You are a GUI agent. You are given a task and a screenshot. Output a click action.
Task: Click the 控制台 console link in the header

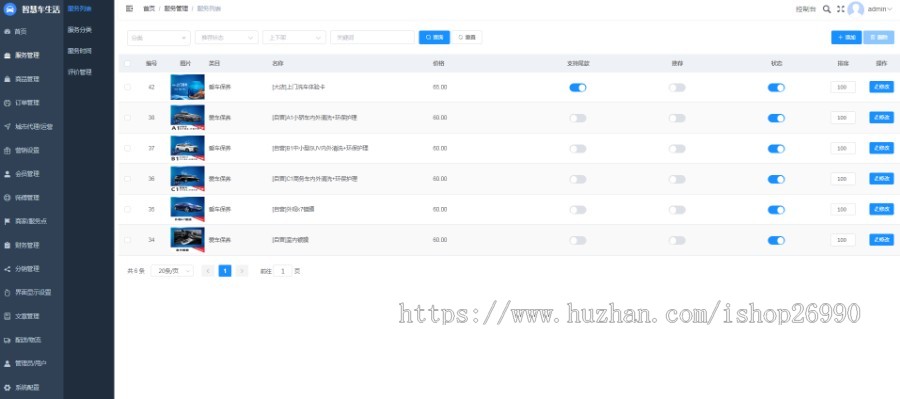coord(805,9)
